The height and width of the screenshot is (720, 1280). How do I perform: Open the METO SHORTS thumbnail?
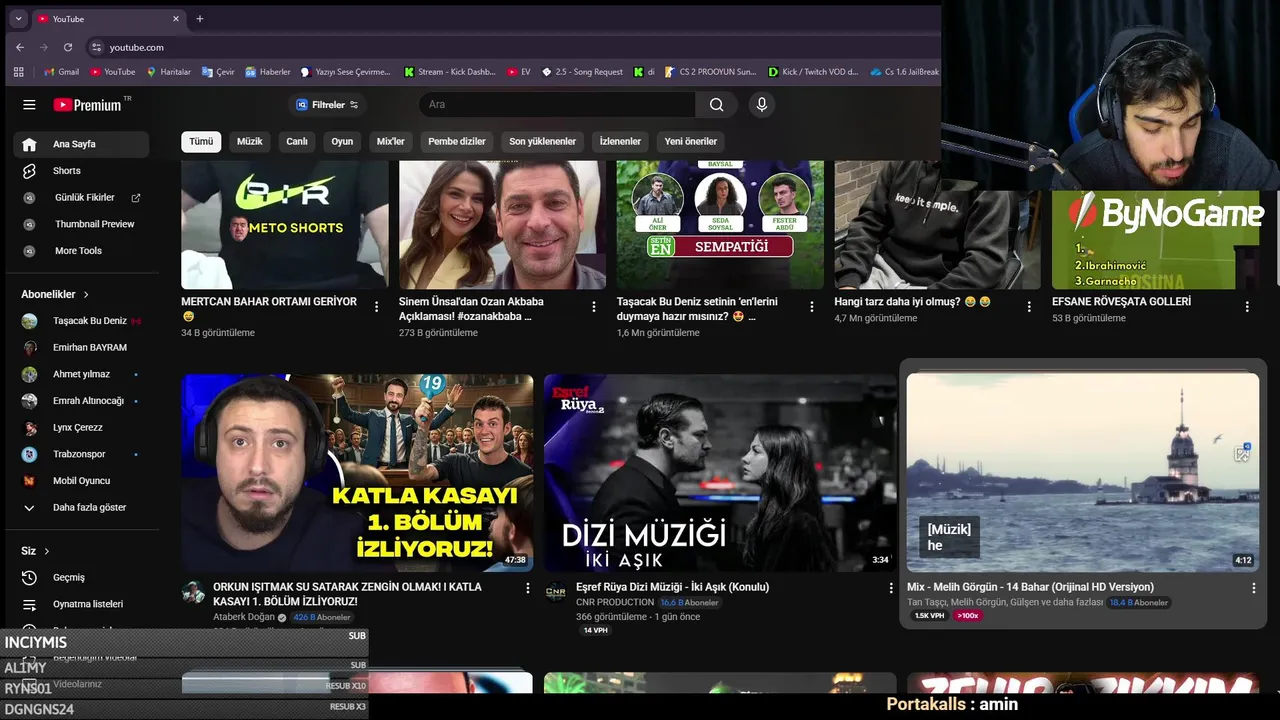click(x=285, y=225)
